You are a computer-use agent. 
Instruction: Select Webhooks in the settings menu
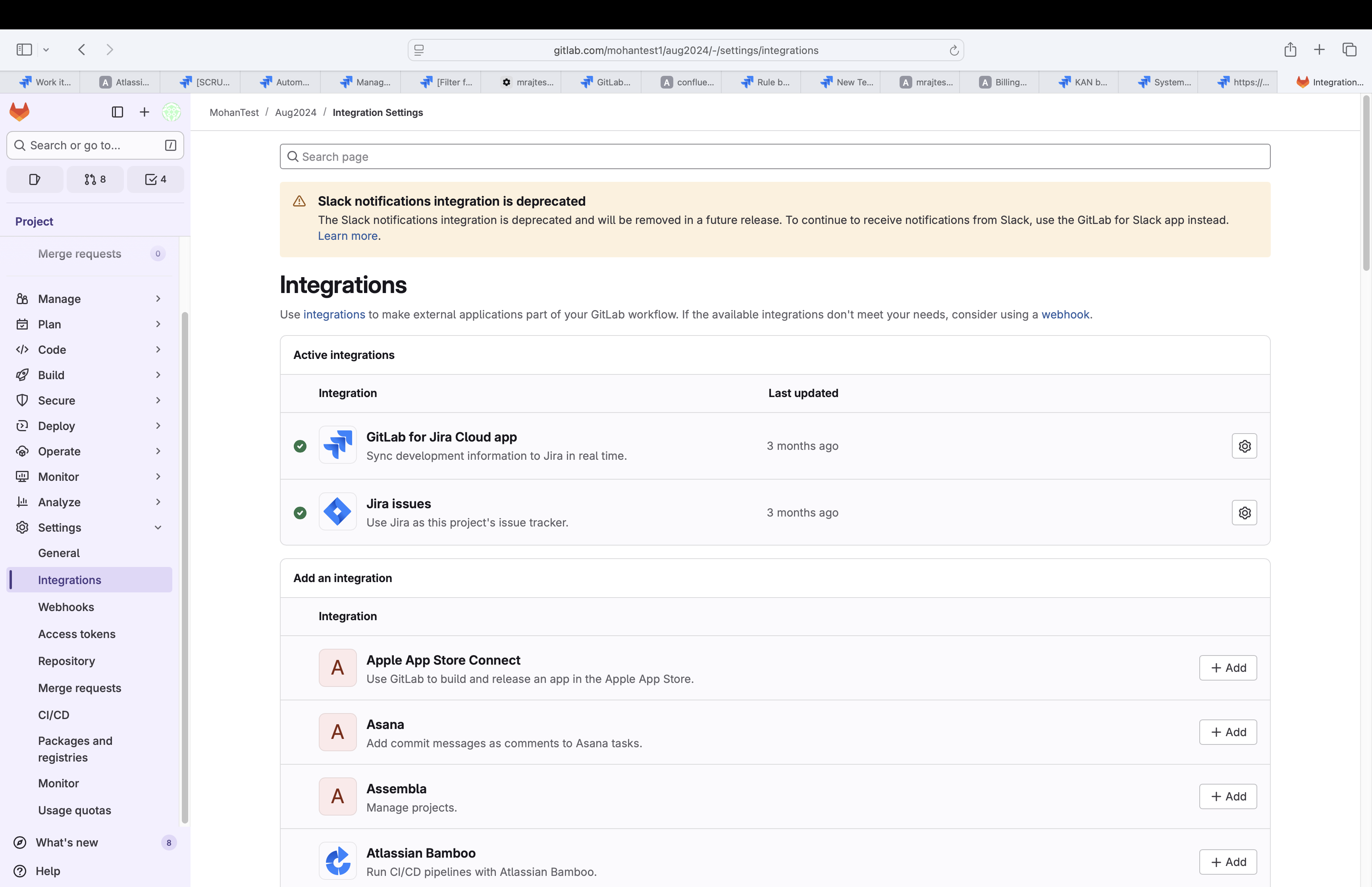pyautogui.click(x=66, y=607)
